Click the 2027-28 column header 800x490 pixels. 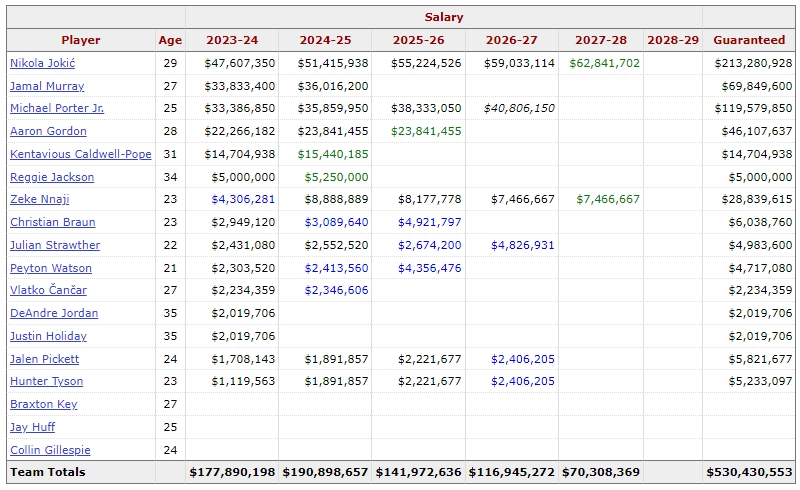(x=601, y=40)
